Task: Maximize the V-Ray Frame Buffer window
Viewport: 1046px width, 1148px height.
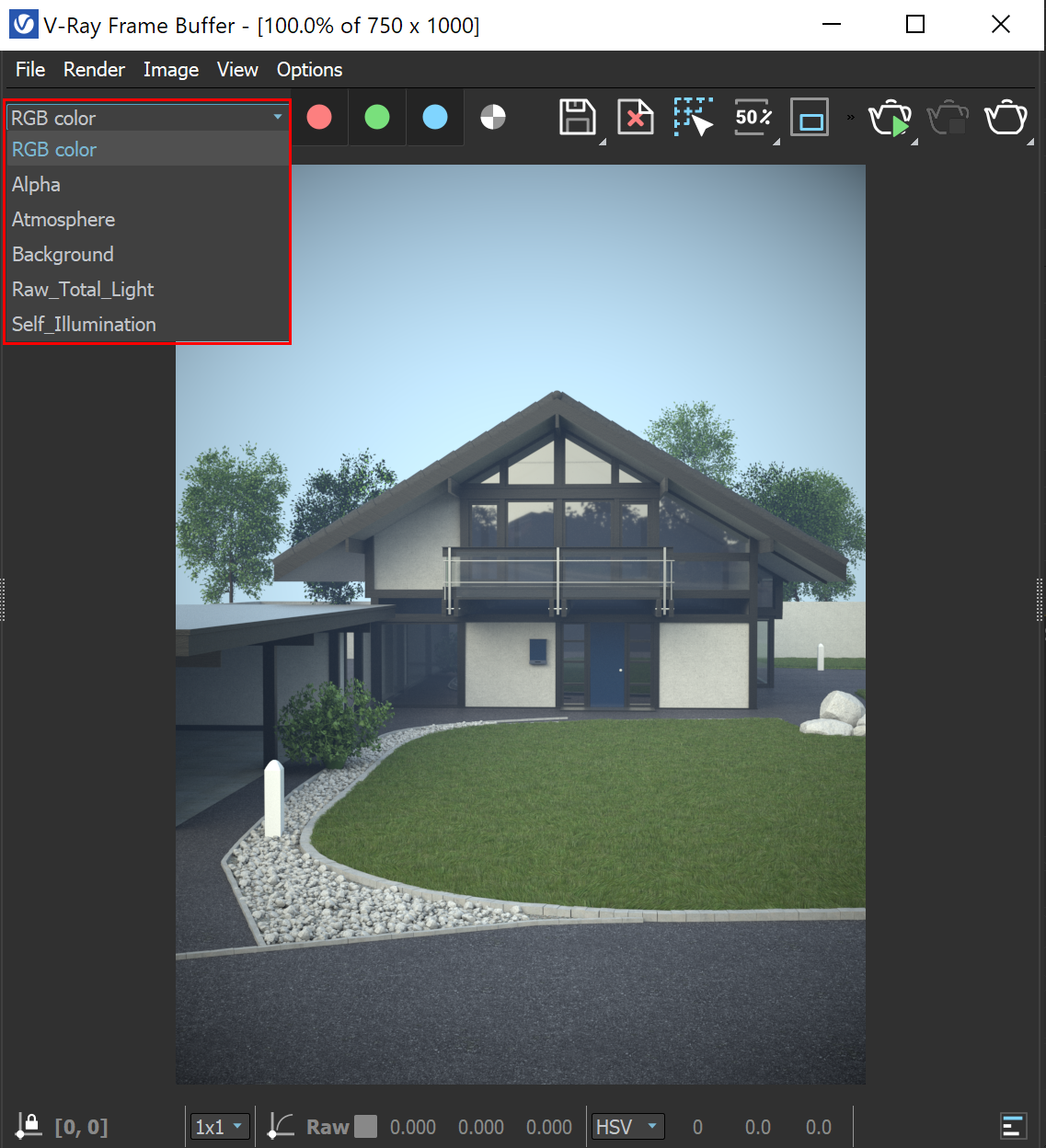Action: tap(915, 25)
